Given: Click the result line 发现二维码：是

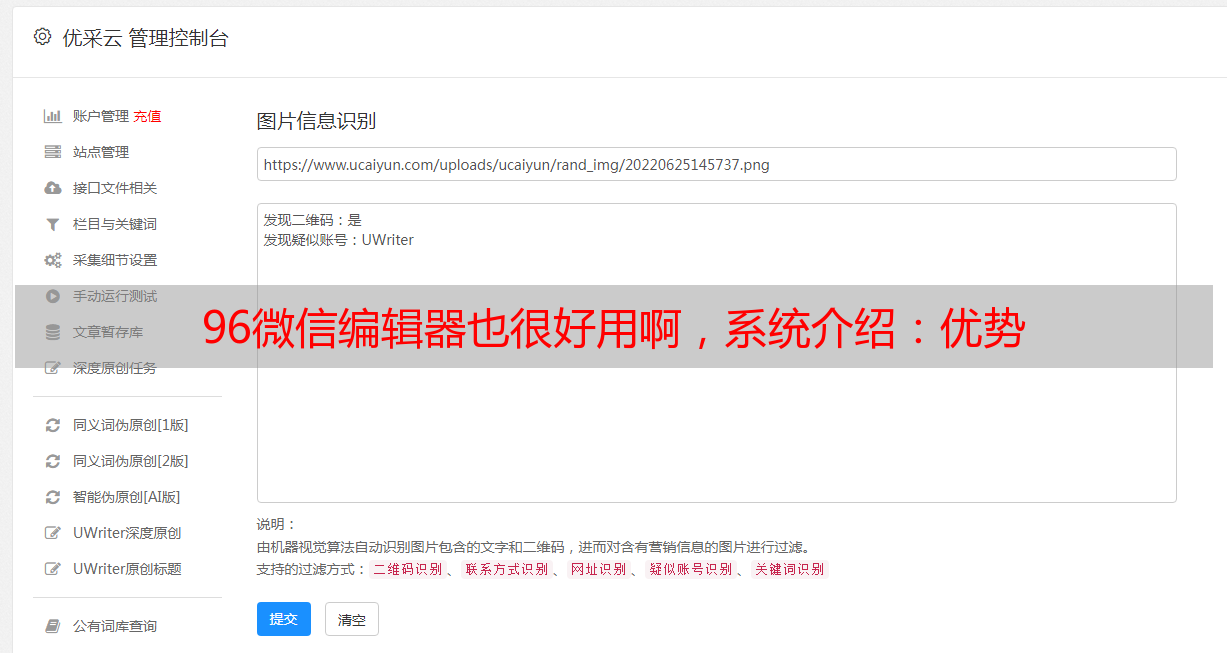Looking at the screenshot, I should click(x=312, y=220).
